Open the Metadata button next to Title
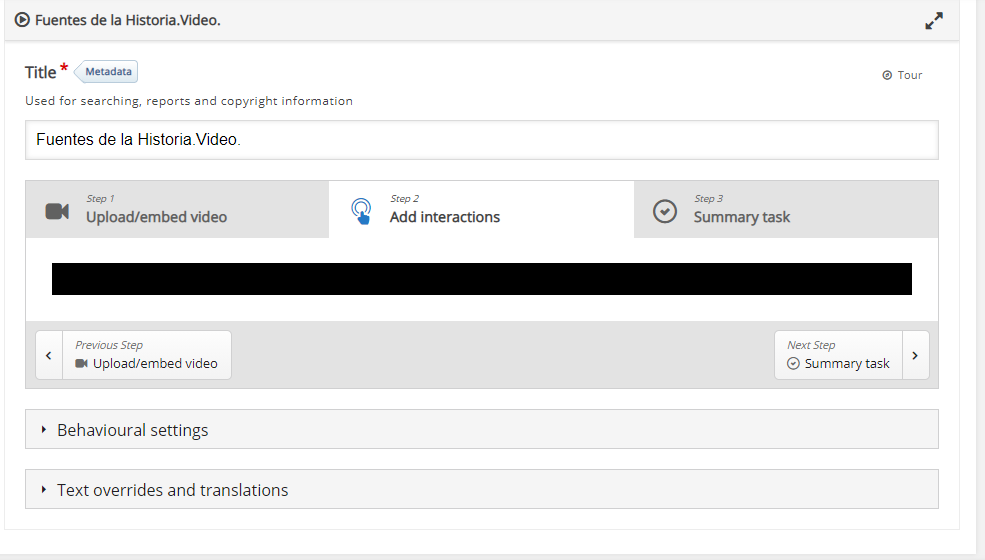The image size is (985, 560). [x=106, y=72]
